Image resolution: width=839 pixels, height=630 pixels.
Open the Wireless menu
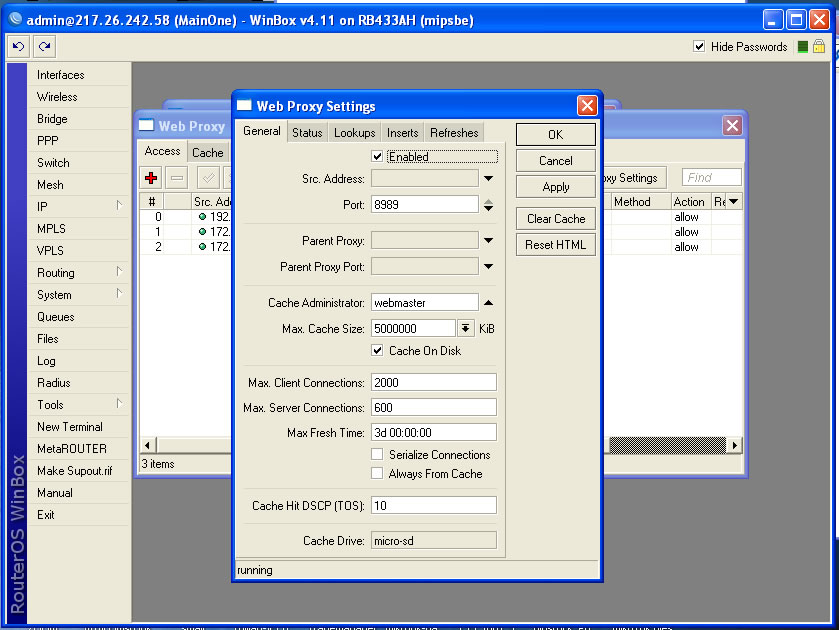click(57, 97)
